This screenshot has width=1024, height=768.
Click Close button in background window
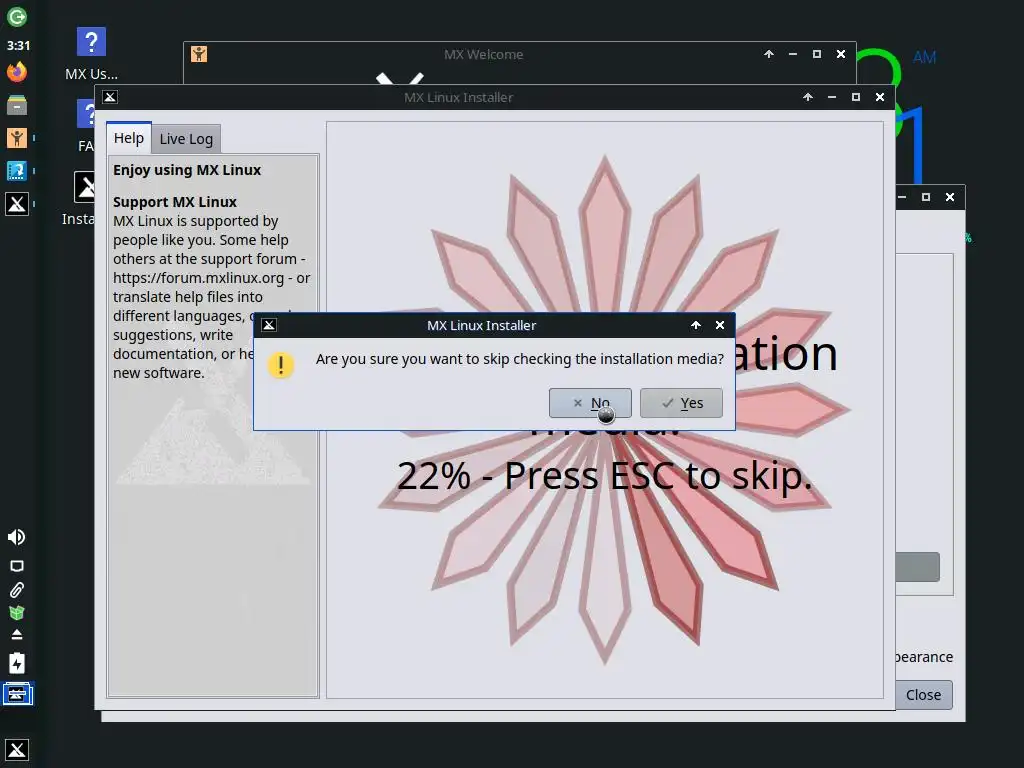click(923, 695)
